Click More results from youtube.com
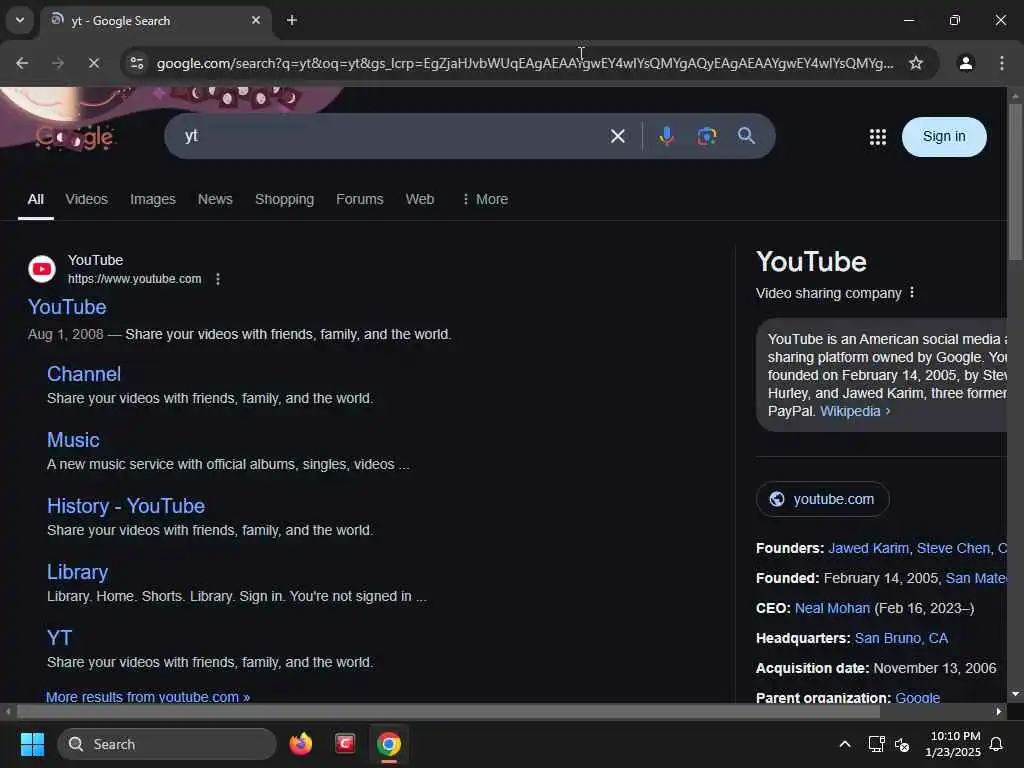This screenshot has height=768, width=1024. coord(148,697)
